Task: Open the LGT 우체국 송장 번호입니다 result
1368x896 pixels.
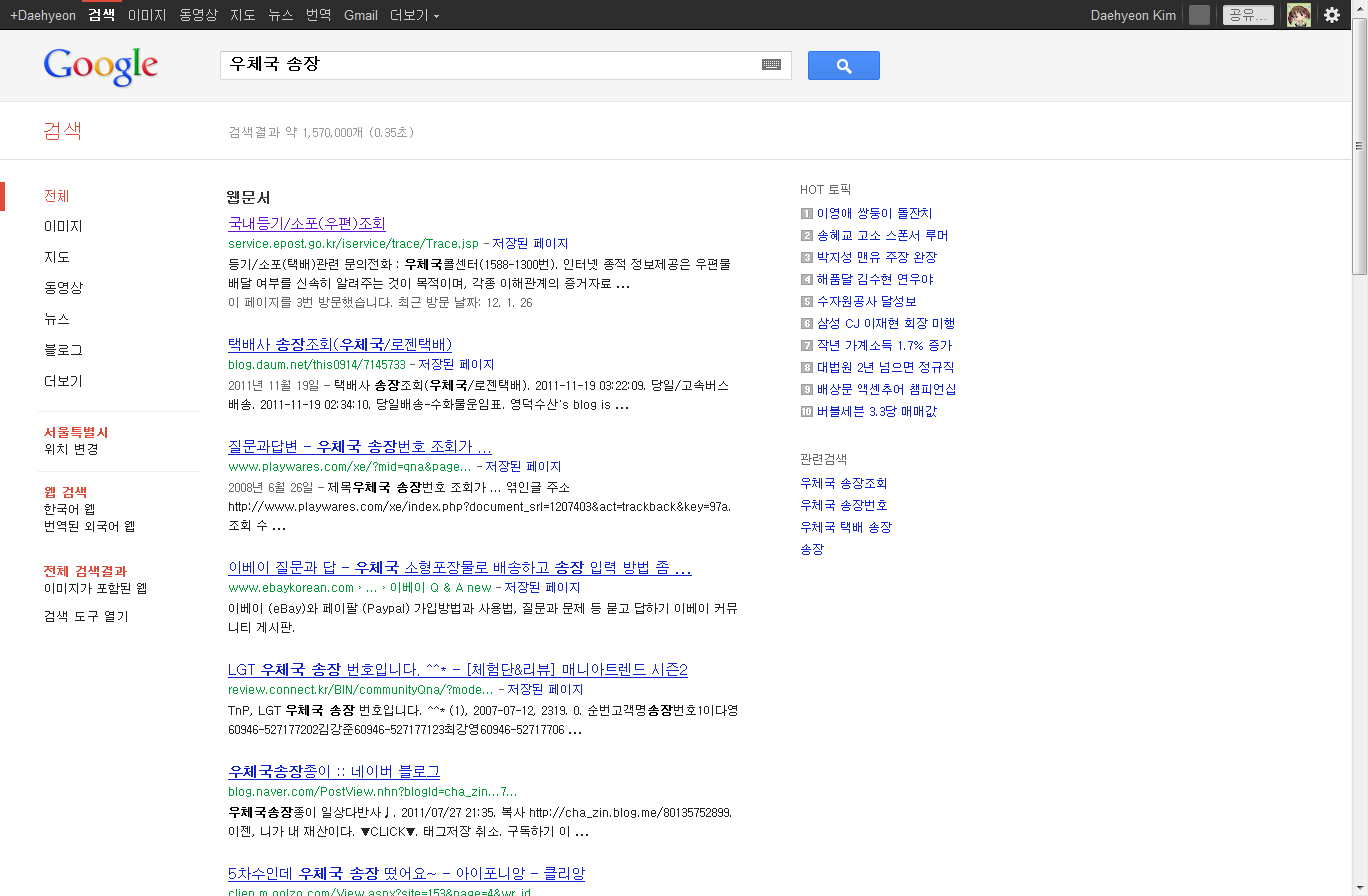Action: pyautogui.click(x=458, y=669)
